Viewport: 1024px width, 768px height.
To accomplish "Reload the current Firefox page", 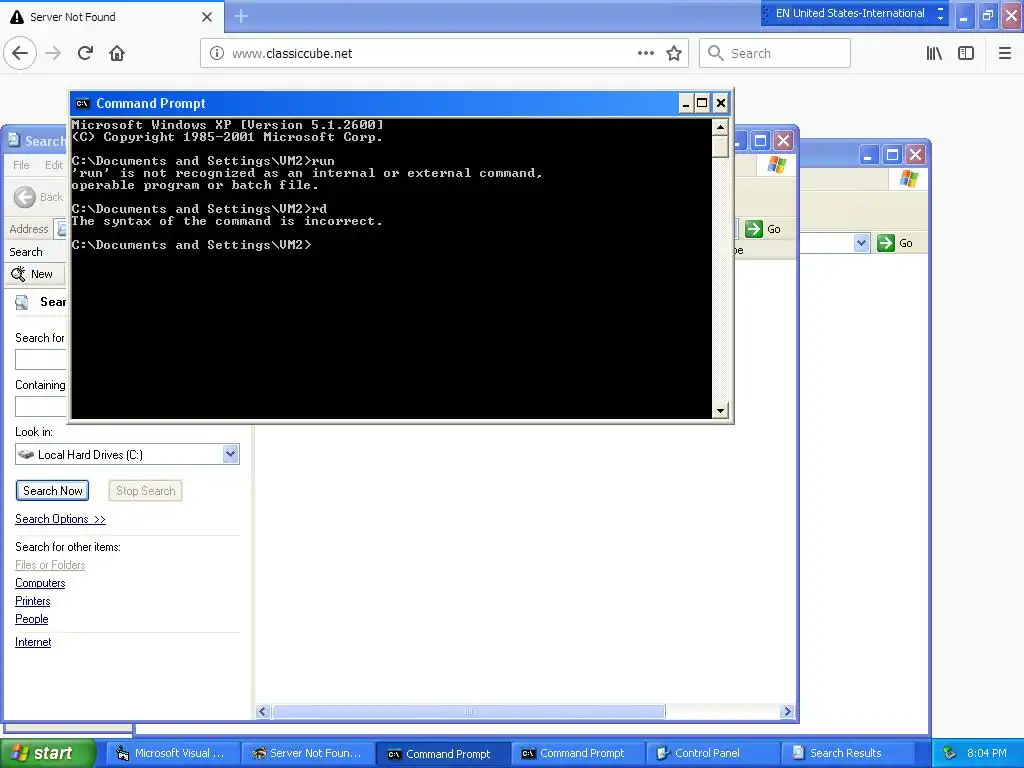I will coord(86,53).
